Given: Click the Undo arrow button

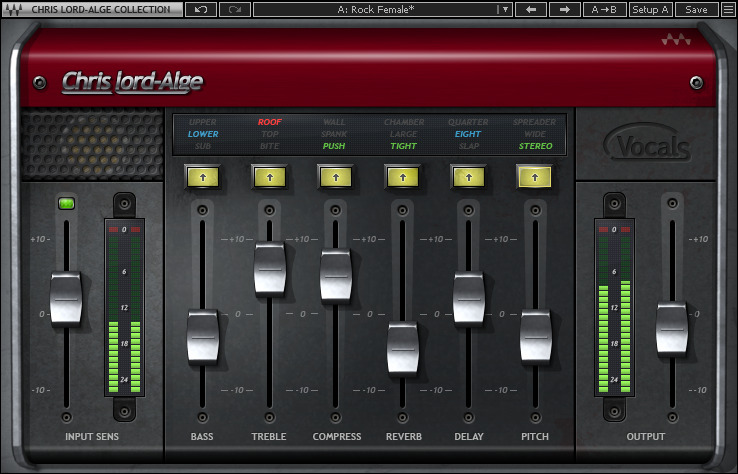Looking at the screenshot, I should [201, 9].
